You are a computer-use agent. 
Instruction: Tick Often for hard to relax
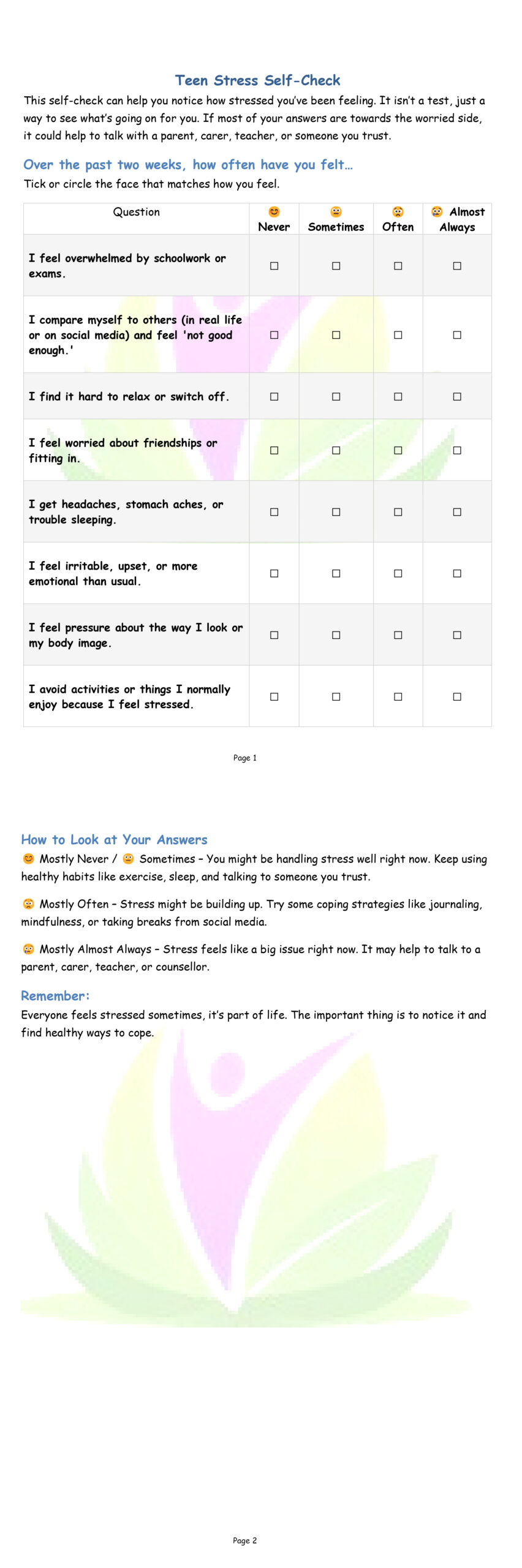pos(398,397)
